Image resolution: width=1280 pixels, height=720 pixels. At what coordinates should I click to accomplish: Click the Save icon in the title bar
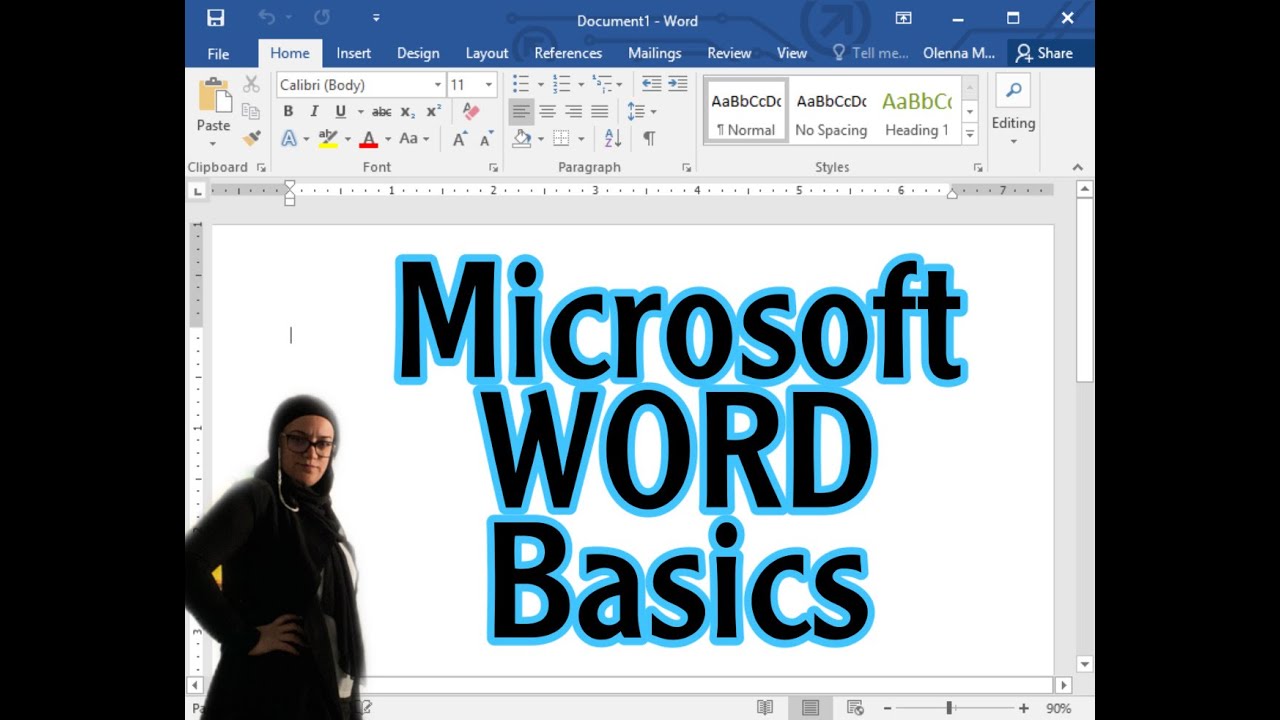215,18
